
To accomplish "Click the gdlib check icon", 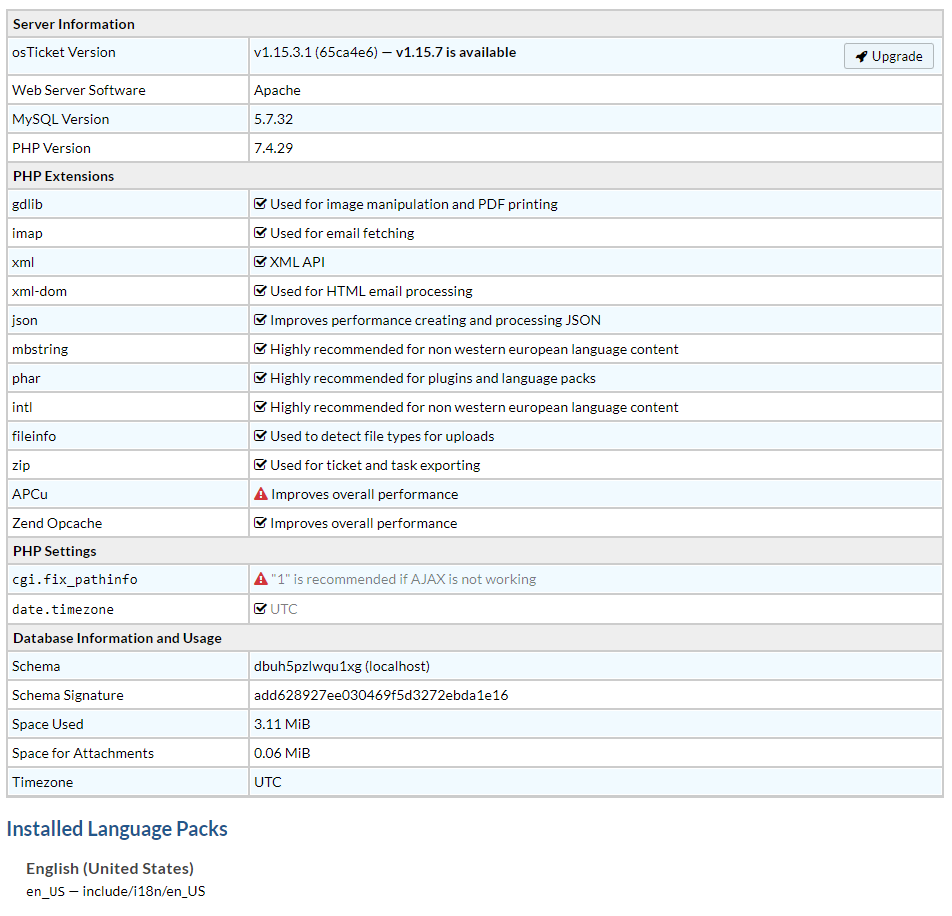I will click(x=261, y=204).
